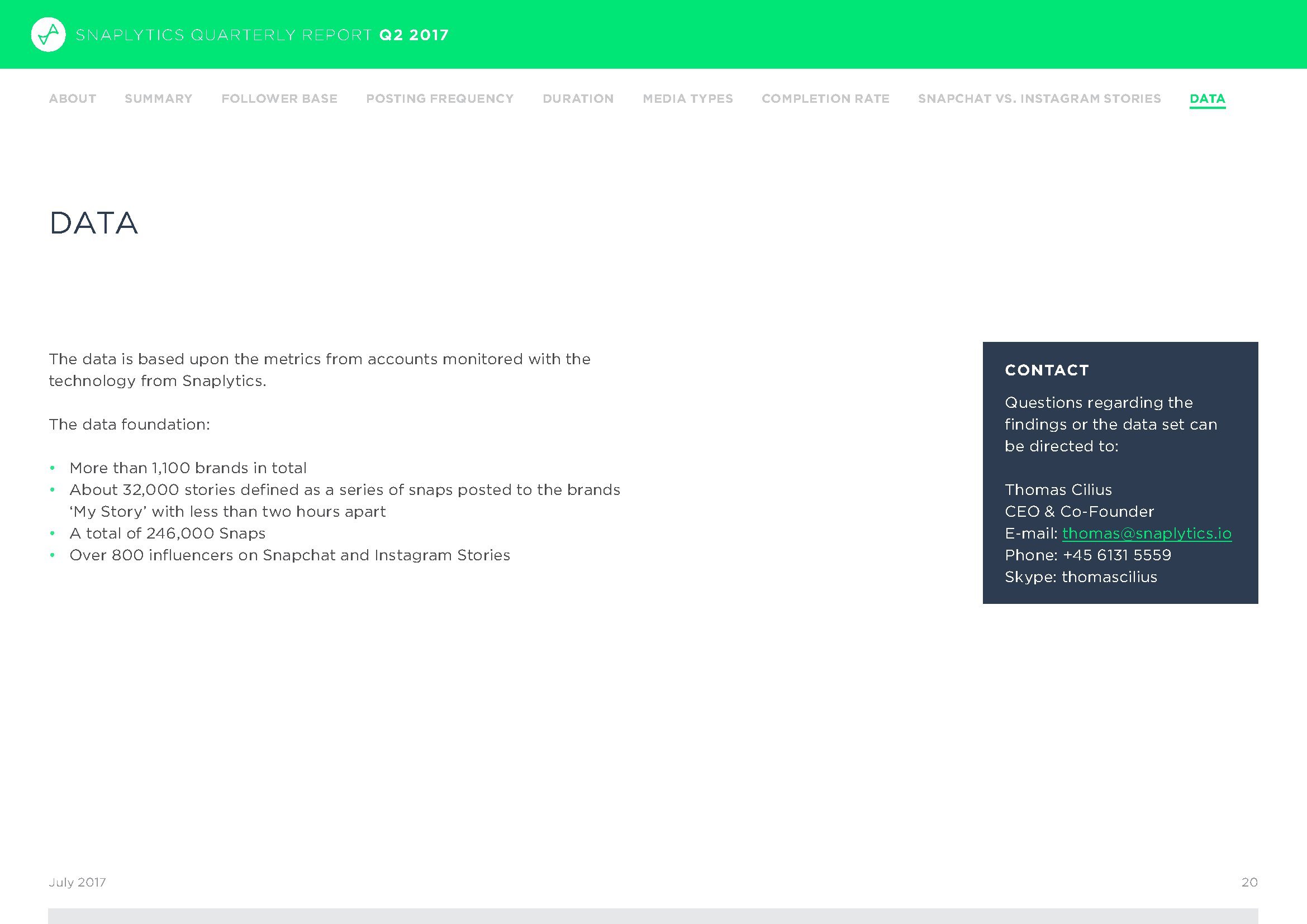Click the name Thomas Cilius
The image size is (1307, 924).
[x=1058, y=489]
